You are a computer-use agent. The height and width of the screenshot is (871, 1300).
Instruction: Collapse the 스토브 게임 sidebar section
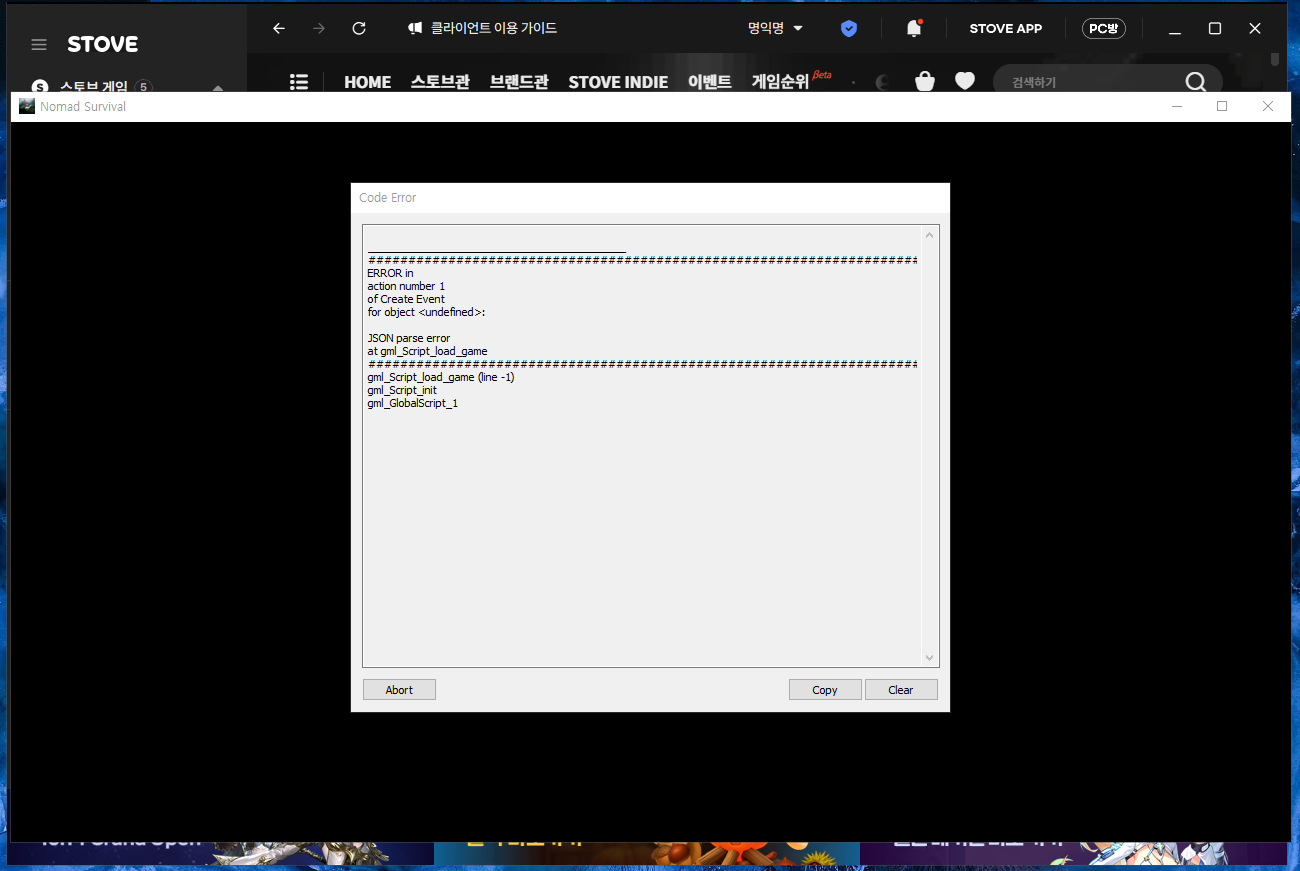click(x=218, y=87)
